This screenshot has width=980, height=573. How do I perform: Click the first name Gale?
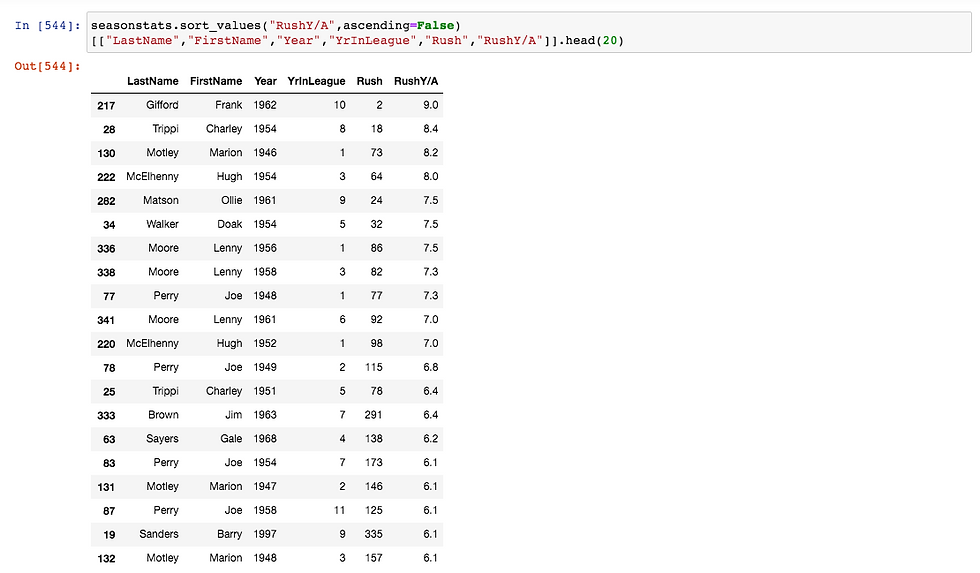[x=231, y=439]
